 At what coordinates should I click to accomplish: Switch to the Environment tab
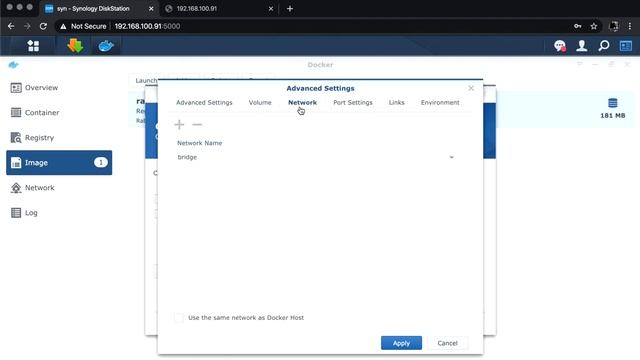coord(440,102)
